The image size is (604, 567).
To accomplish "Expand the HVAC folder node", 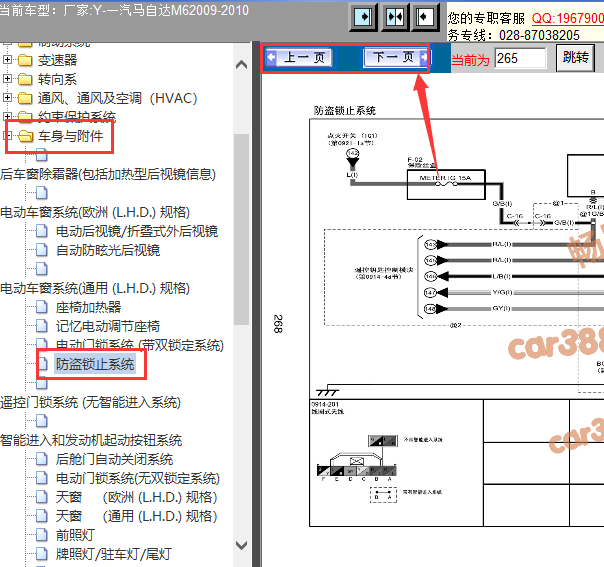I will (7, 97).
